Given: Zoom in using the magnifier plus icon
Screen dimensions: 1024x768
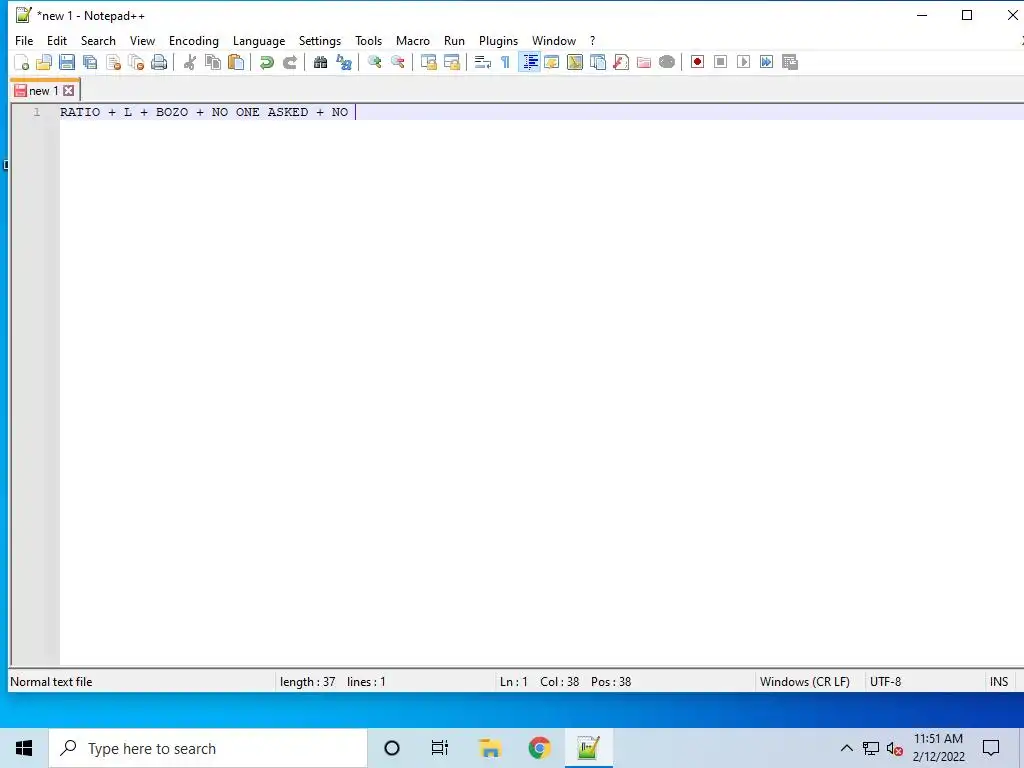Looking at the screenshot, I should [x=374, y=62].
